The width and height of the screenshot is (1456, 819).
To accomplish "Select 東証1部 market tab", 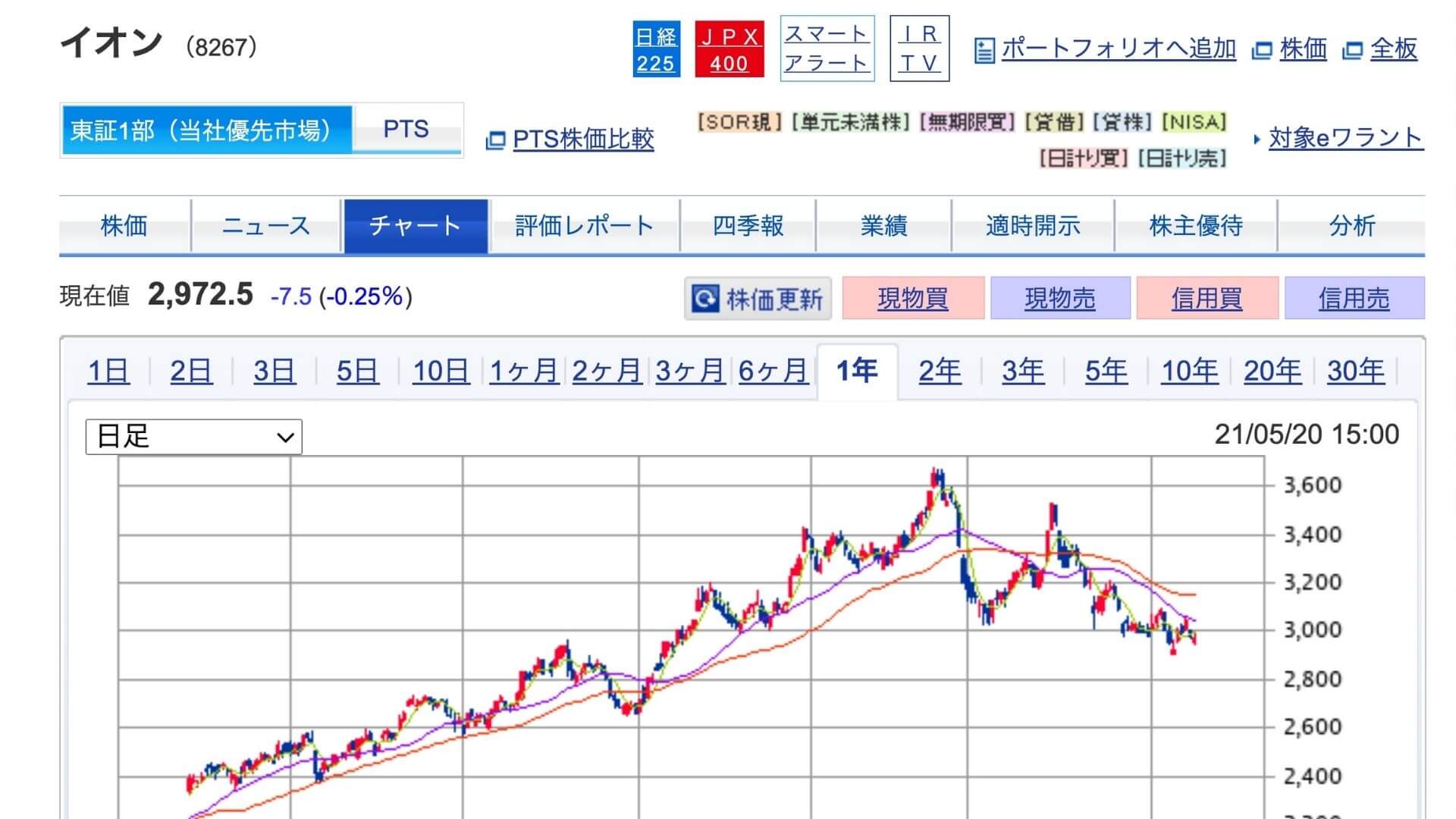I will [206, 130].
